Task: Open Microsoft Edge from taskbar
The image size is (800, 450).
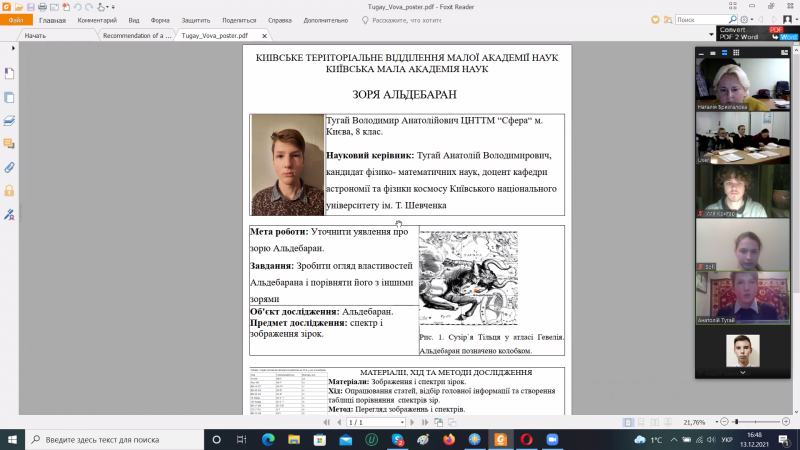Action: tap(268, 439)
